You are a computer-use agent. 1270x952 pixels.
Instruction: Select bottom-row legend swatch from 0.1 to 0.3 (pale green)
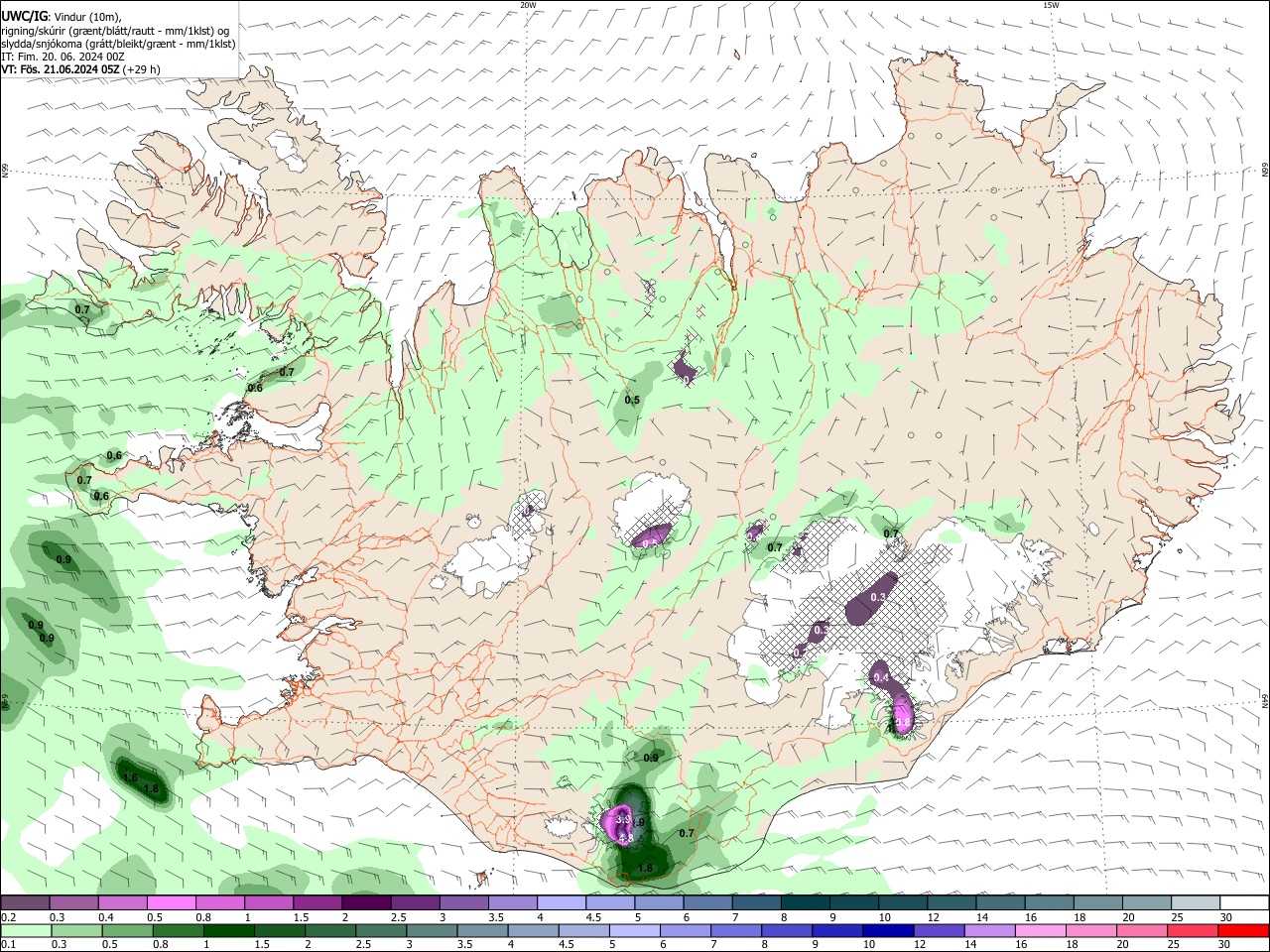[26, 930]
